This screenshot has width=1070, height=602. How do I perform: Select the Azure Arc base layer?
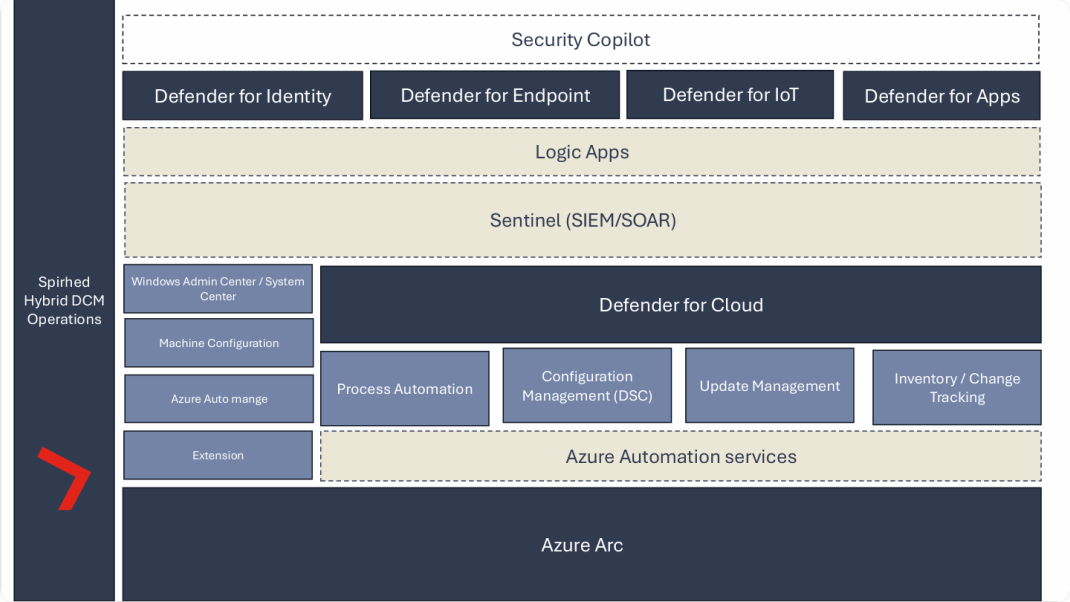(x=581, y=545)
